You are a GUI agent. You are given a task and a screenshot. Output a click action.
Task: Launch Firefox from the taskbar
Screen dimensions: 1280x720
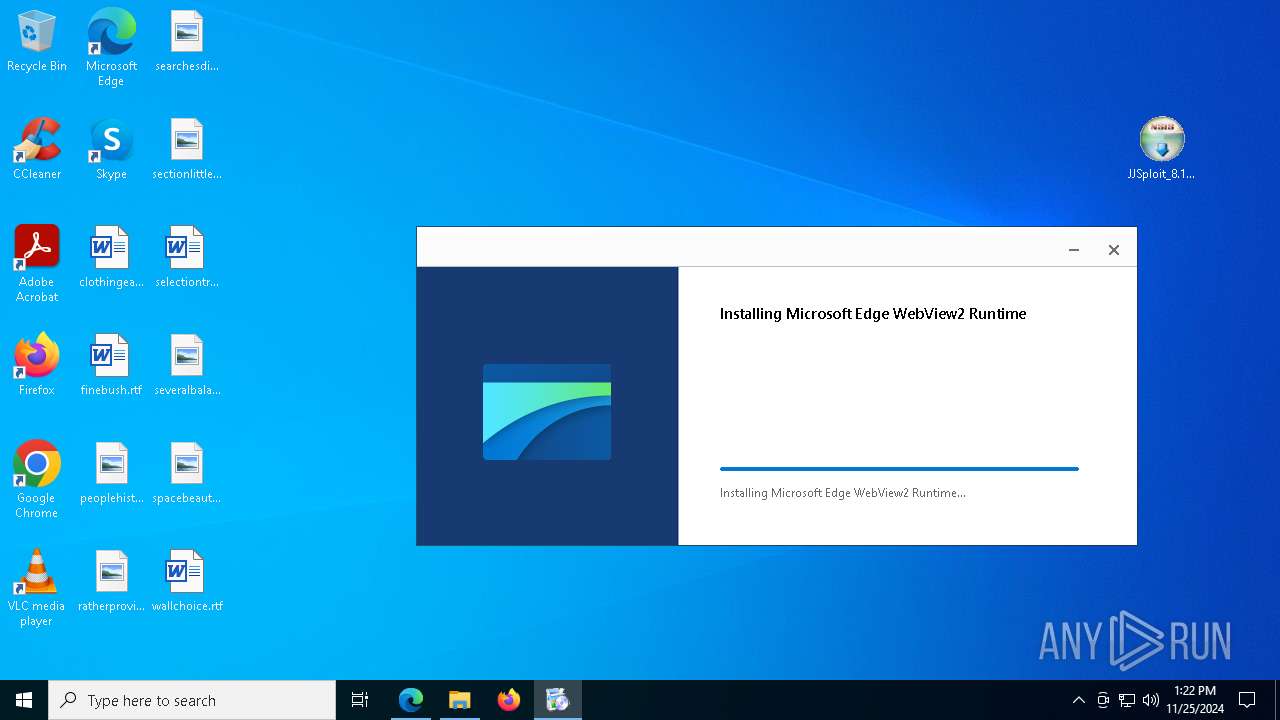click(509, 700)
